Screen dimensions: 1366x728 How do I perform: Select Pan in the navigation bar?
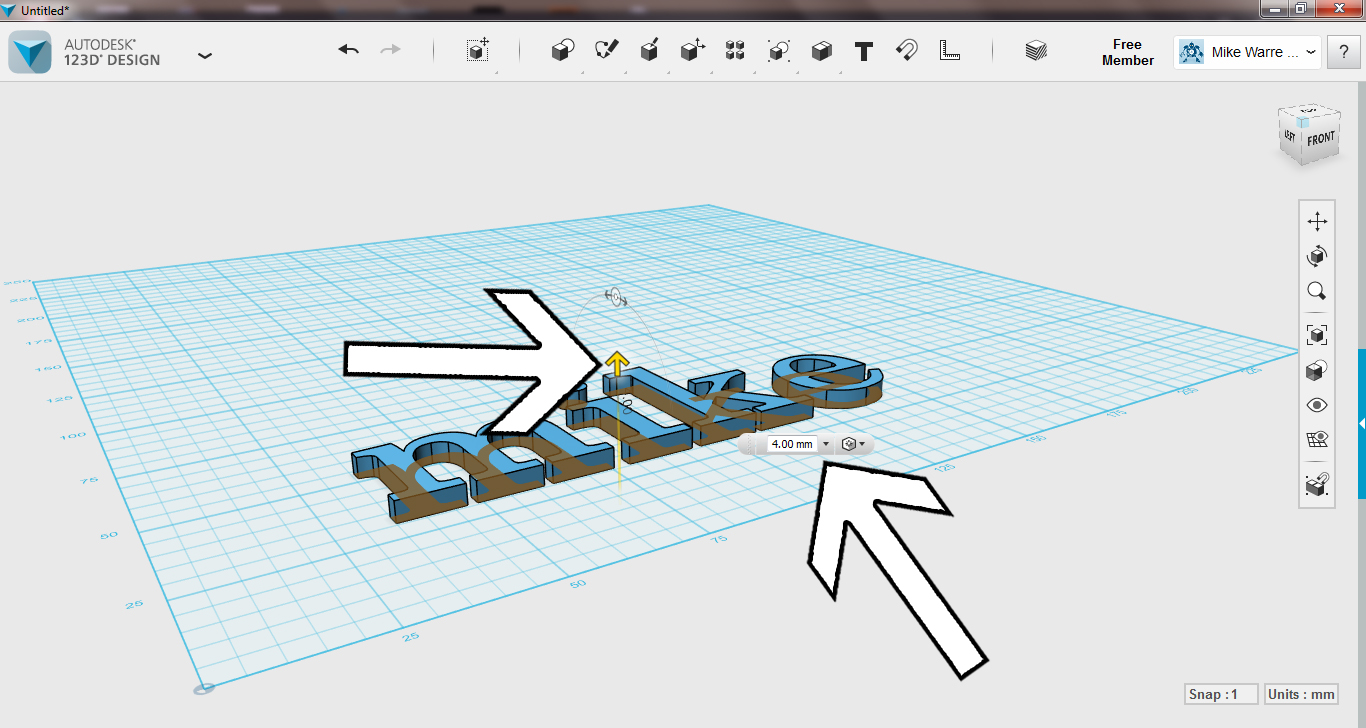(x=1317, y=221)
